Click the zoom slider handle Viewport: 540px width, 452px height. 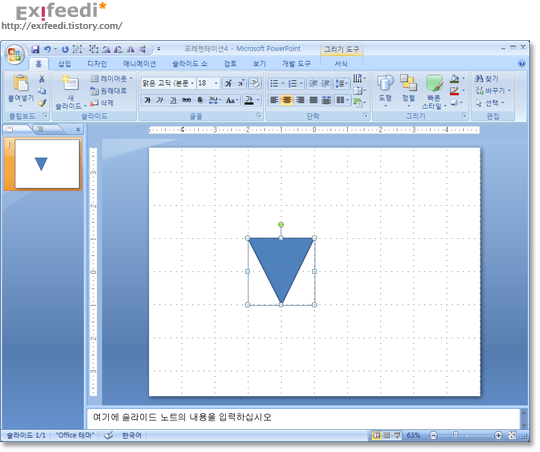455,435
